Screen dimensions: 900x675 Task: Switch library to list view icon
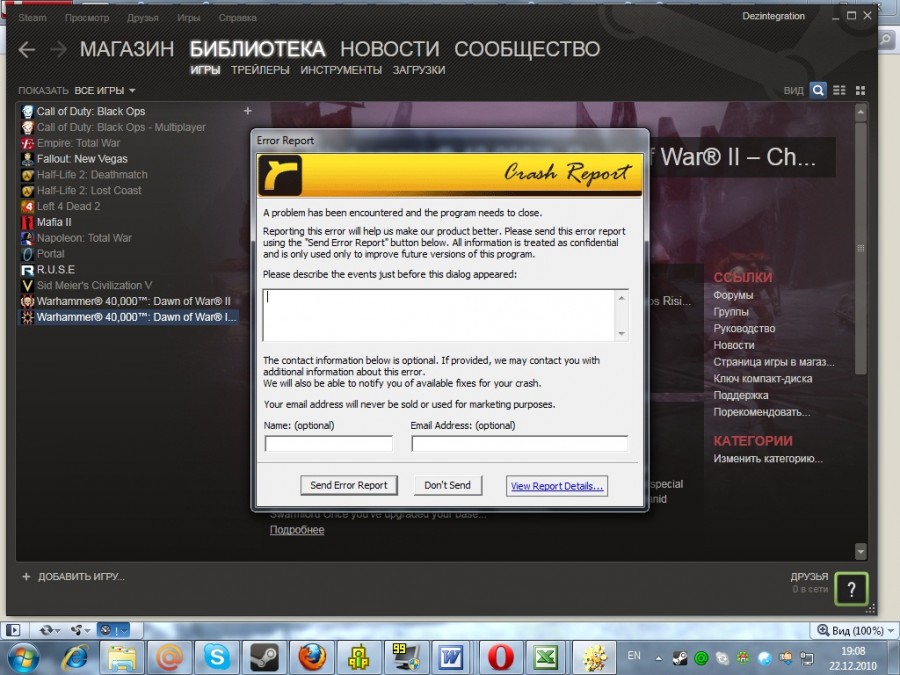839,90
